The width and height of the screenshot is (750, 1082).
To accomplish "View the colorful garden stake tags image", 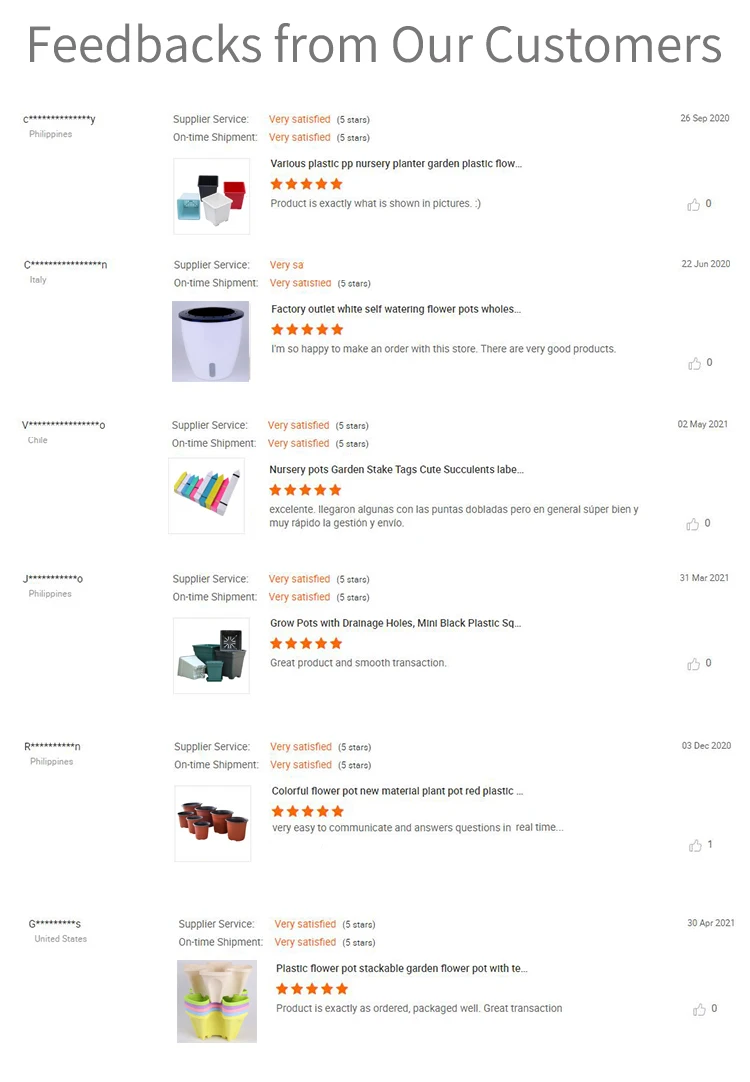I will (206, 495).
